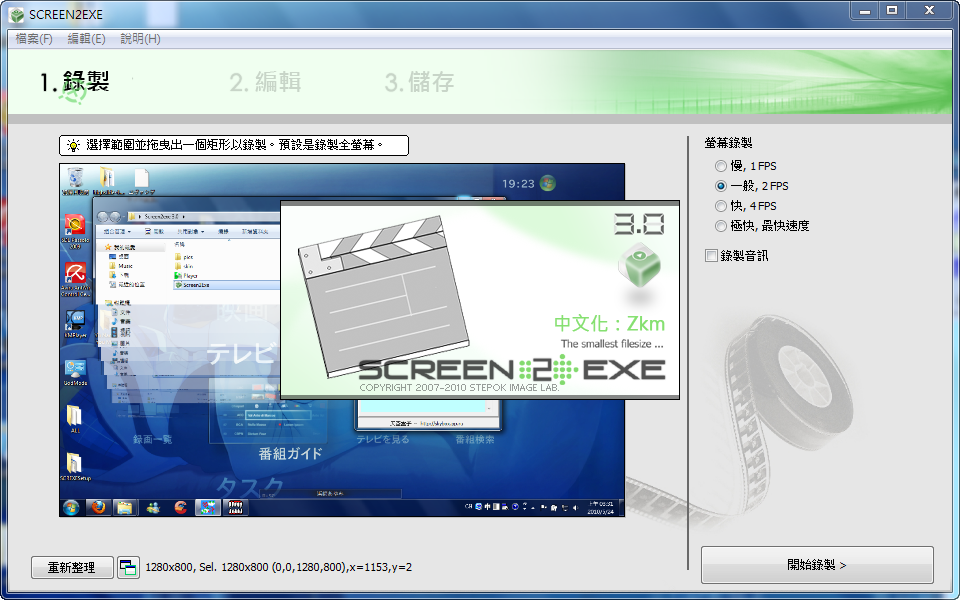The image size is (960, 600).
Task: Open the 檔案 menu
Action: coord(33,38)
